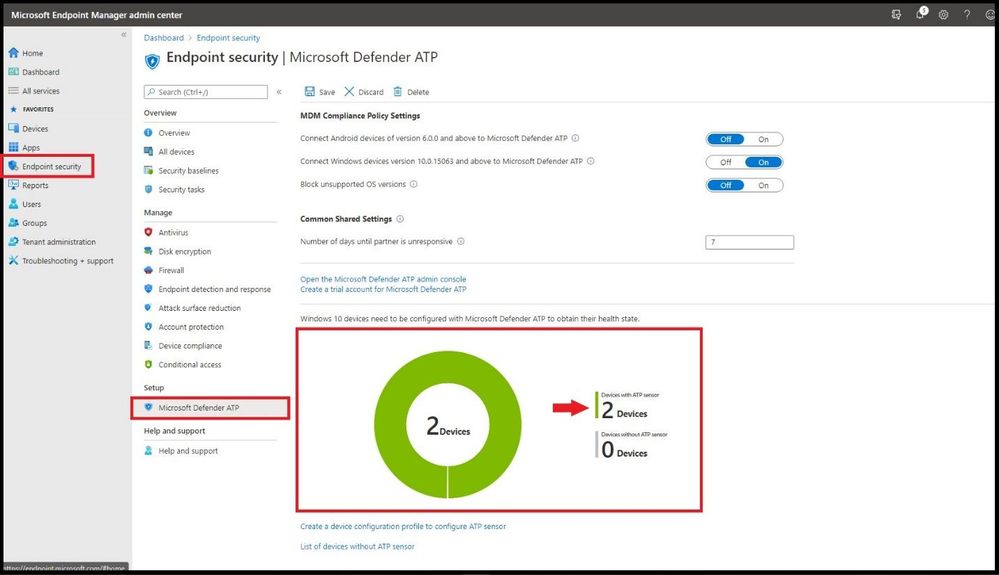Viewport: 999px width, 575px height.
Task: Click the Endpoint security shield title icon
Action: coord(152,61)
